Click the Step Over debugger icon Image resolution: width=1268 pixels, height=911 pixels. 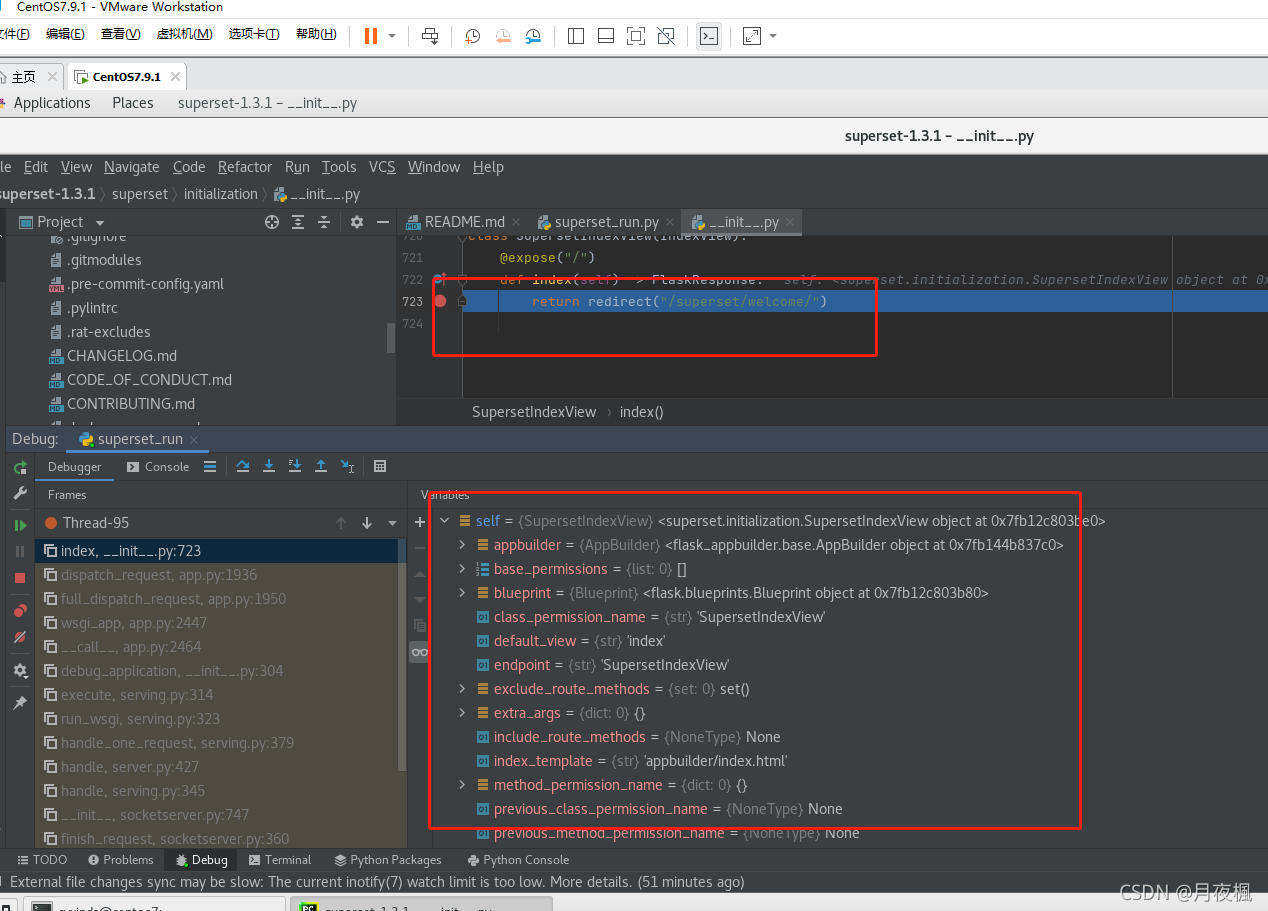(x=243, y=466)
